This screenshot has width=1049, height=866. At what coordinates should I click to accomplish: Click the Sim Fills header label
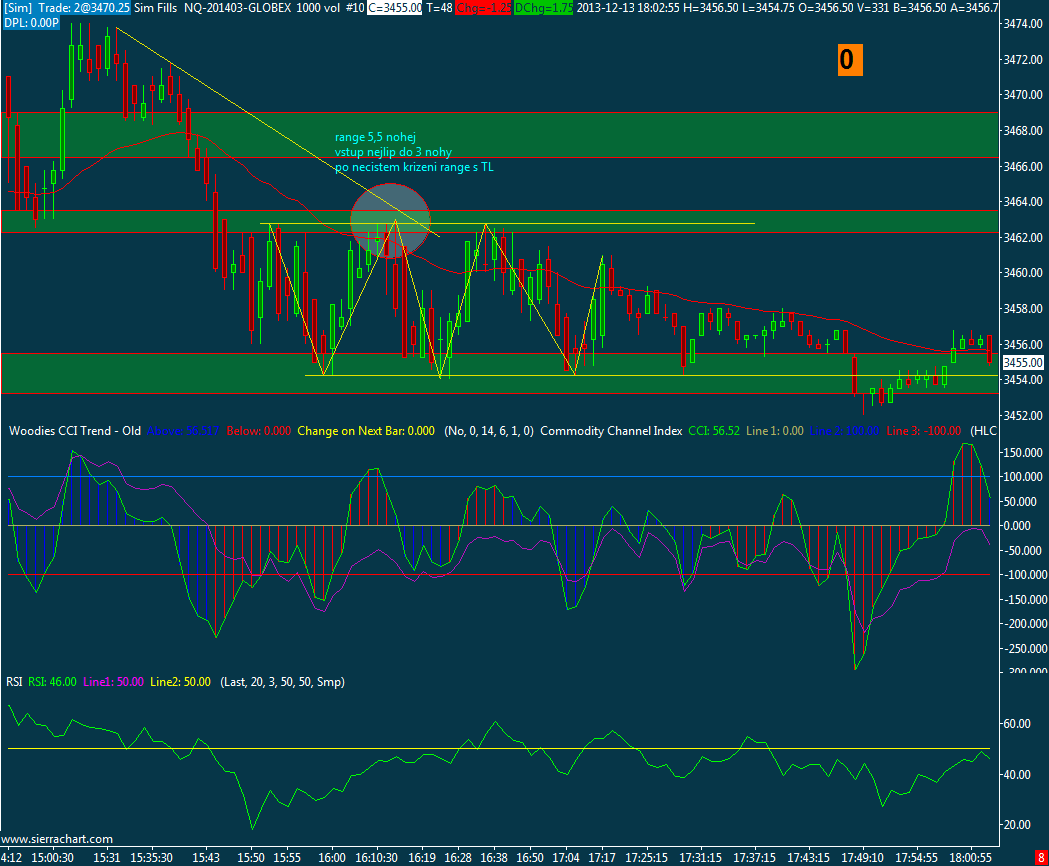pyautogui.click(x=155, y=8)
